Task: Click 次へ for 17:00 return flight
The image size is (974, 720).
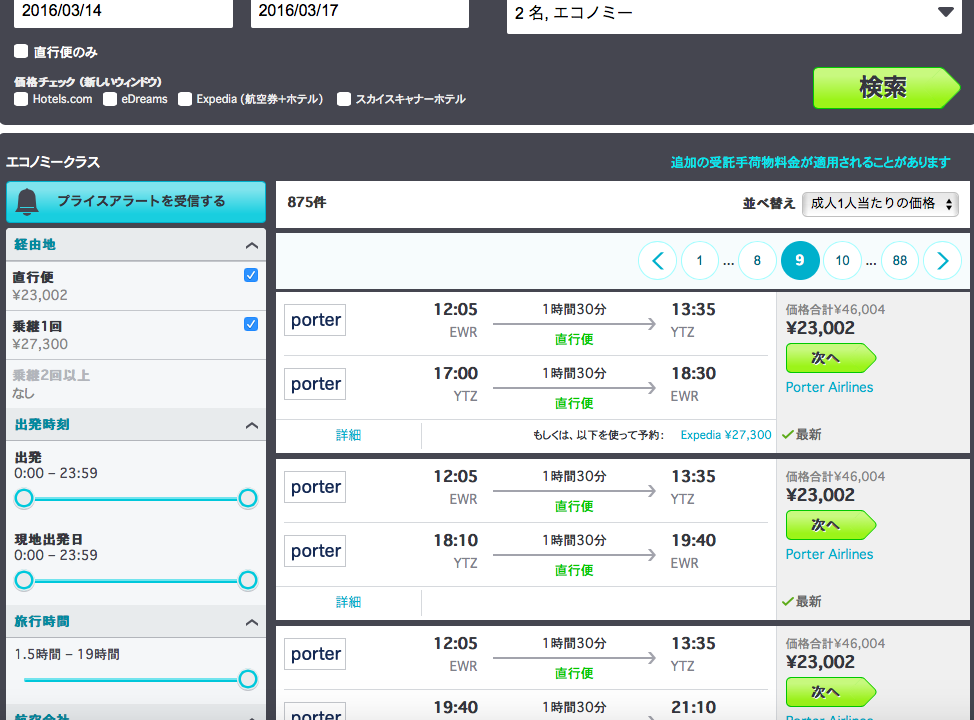Action: [831, 358]
